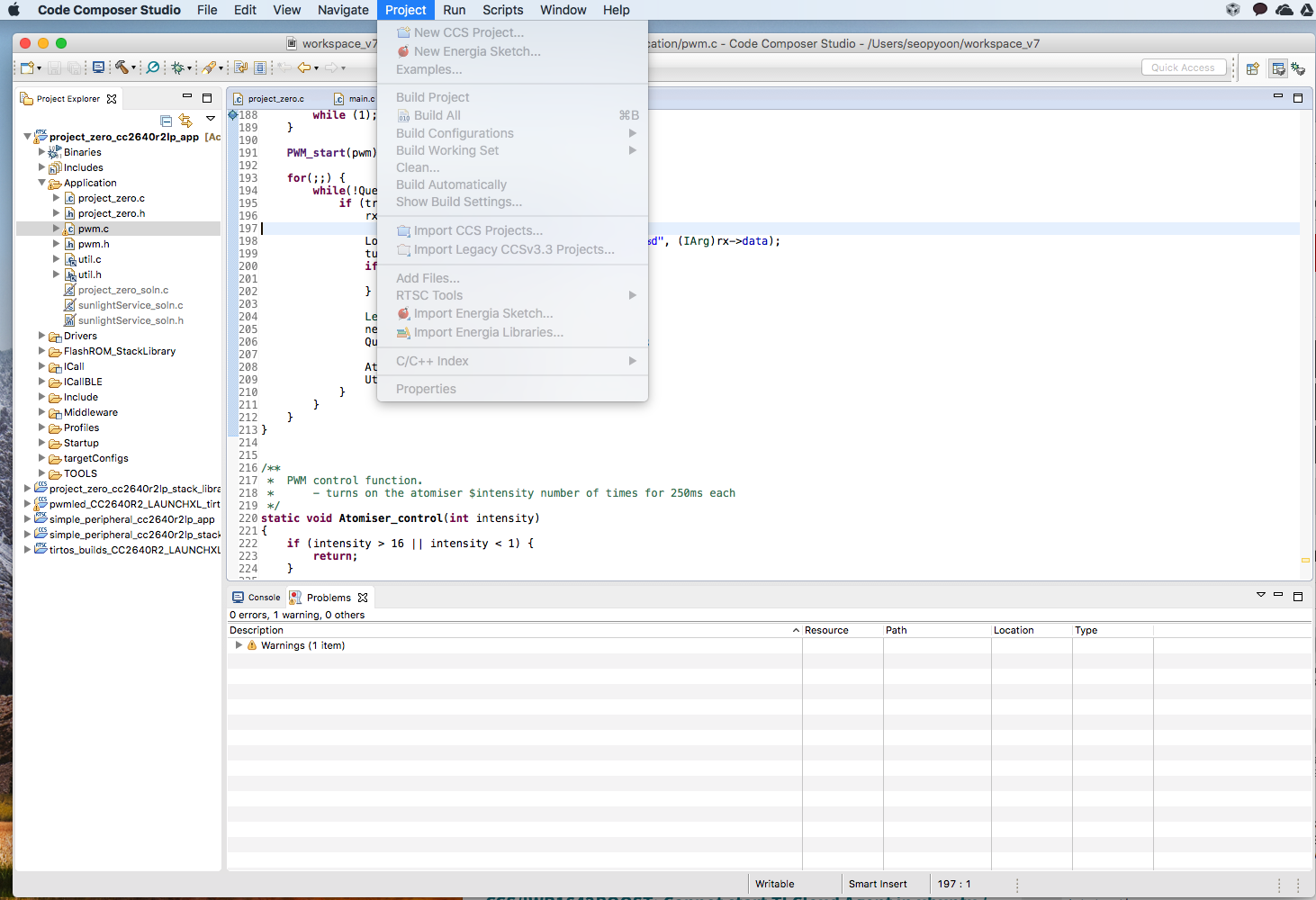Click the Save toolbar icon
This screenshot has height=900, width=1316.
(x=54, y=67)
